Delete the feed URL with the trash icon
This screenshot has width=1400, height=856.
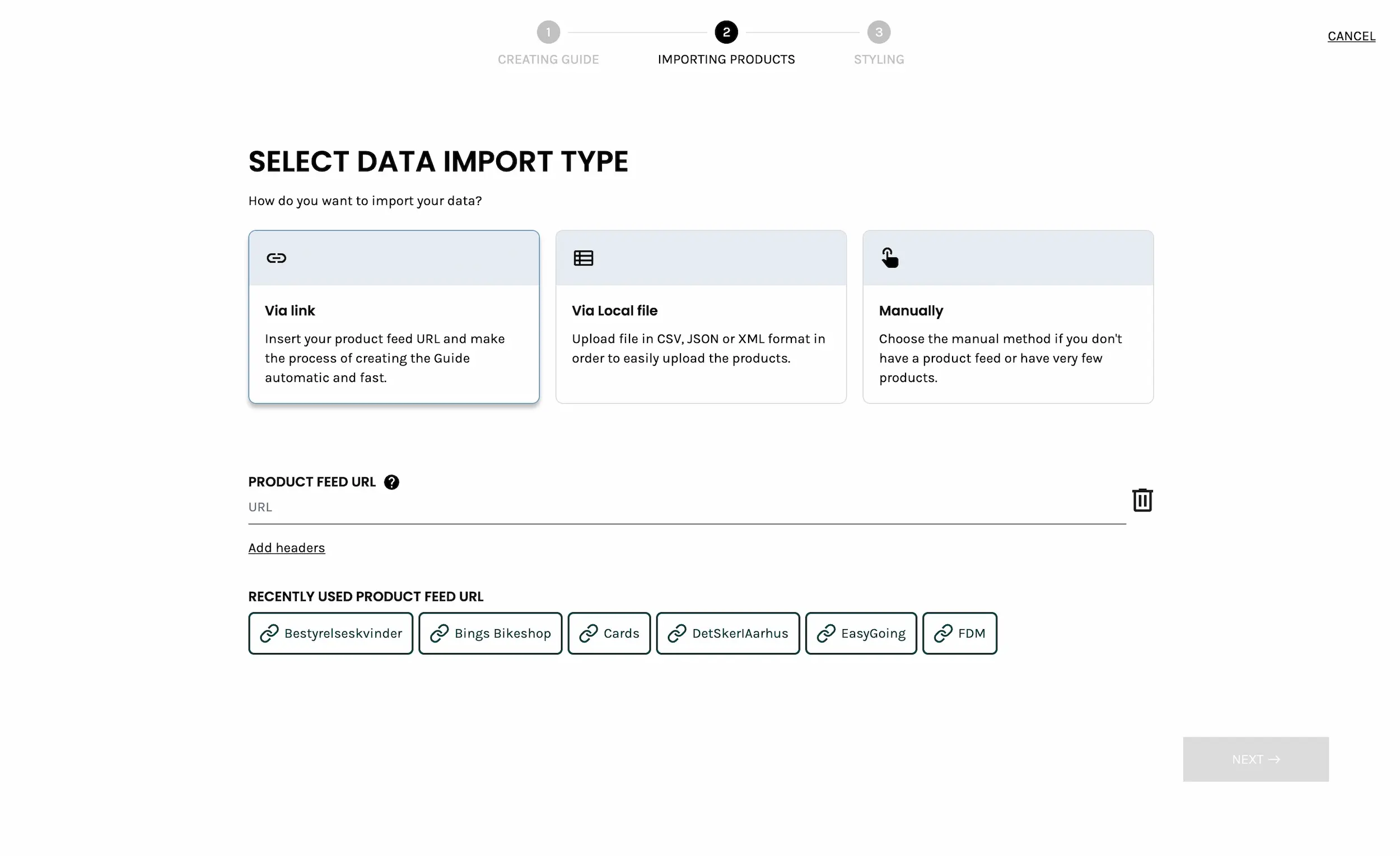tap(1142, 500)
